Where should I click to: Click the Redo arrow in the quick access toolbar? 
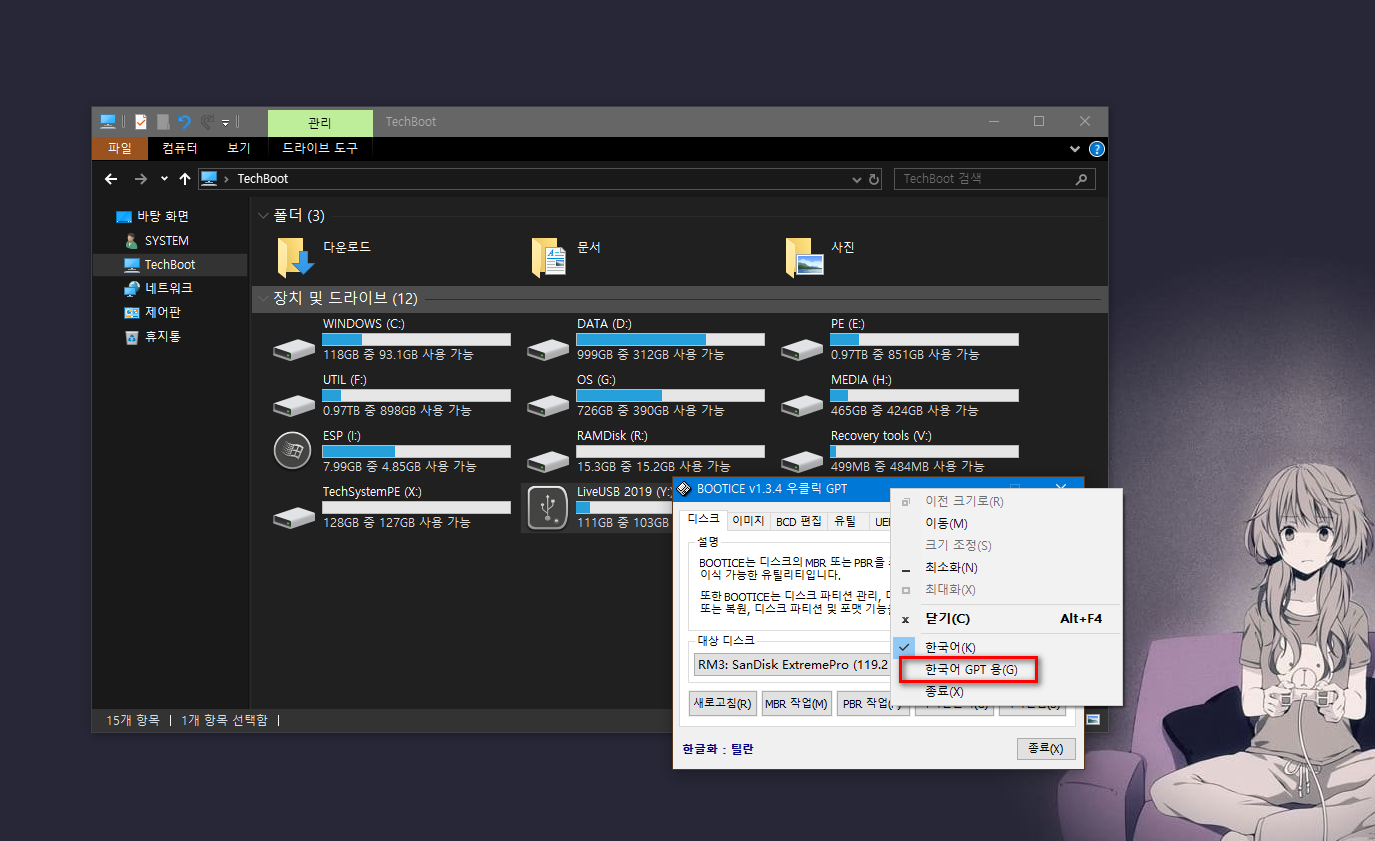tap(207, 122)
